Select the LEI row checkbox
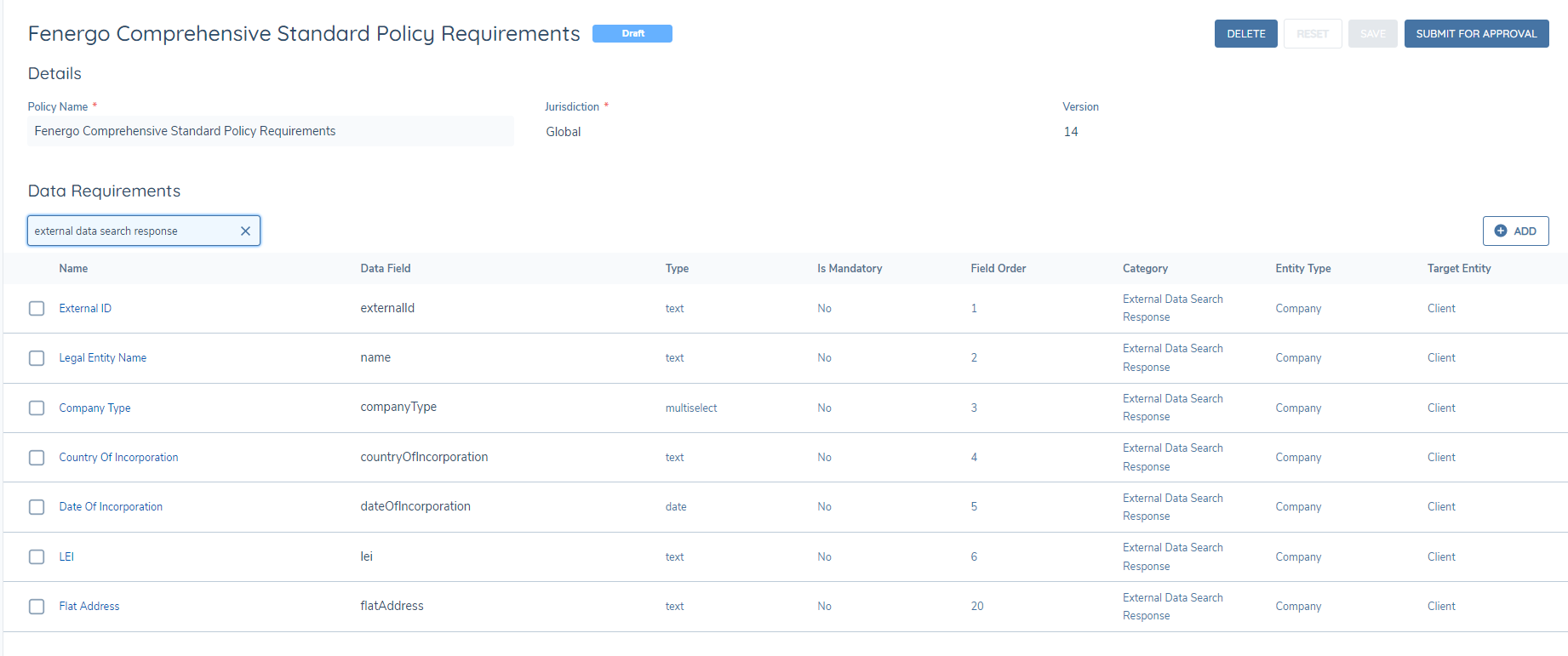Image resolution: width=1568 pixels, height=656 pixels. pyautogui.click(x=37, y=556)
